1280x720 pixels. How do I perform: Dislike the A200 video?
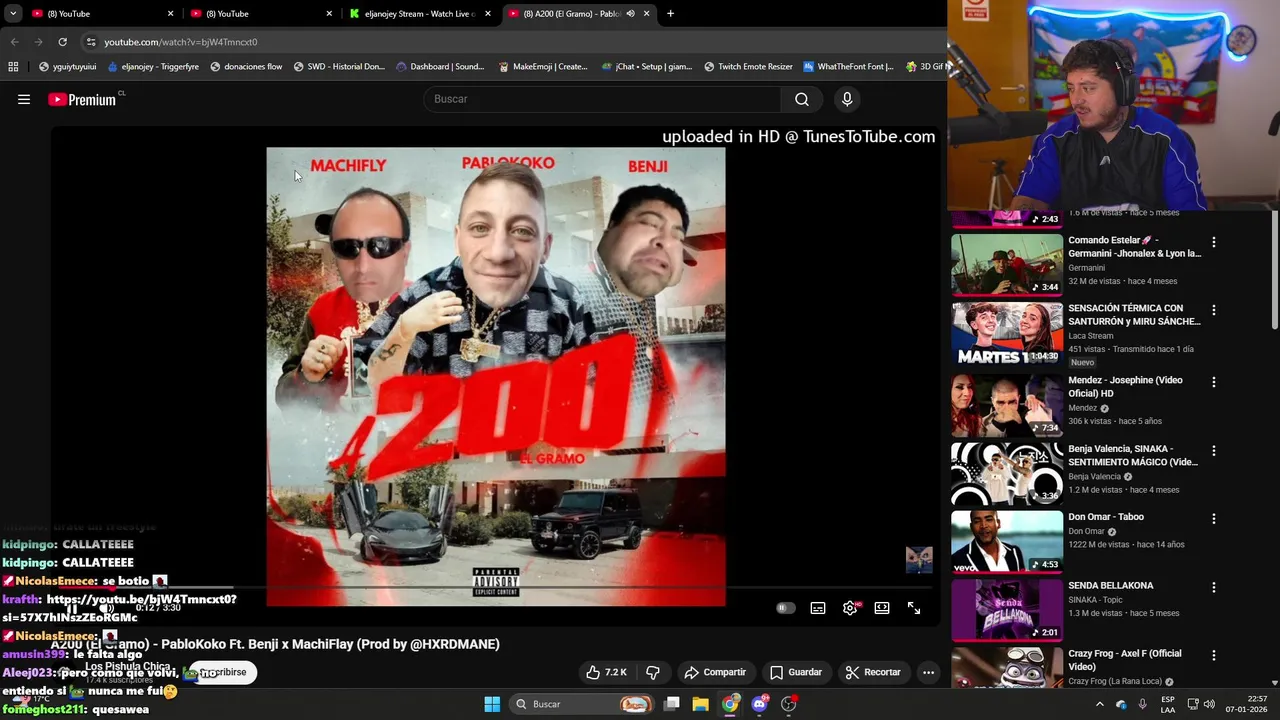653,672
